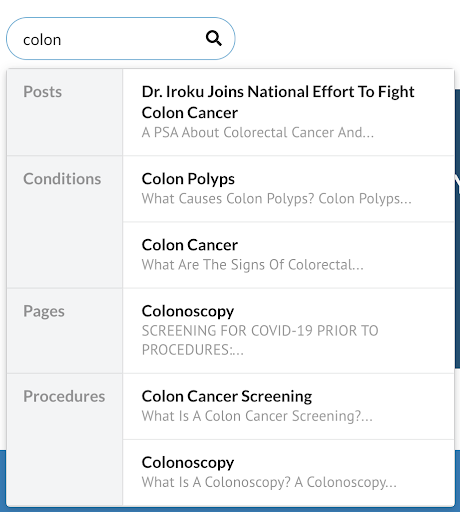Open the Dr. Iroku Joins National Effort post

[288, 112]
